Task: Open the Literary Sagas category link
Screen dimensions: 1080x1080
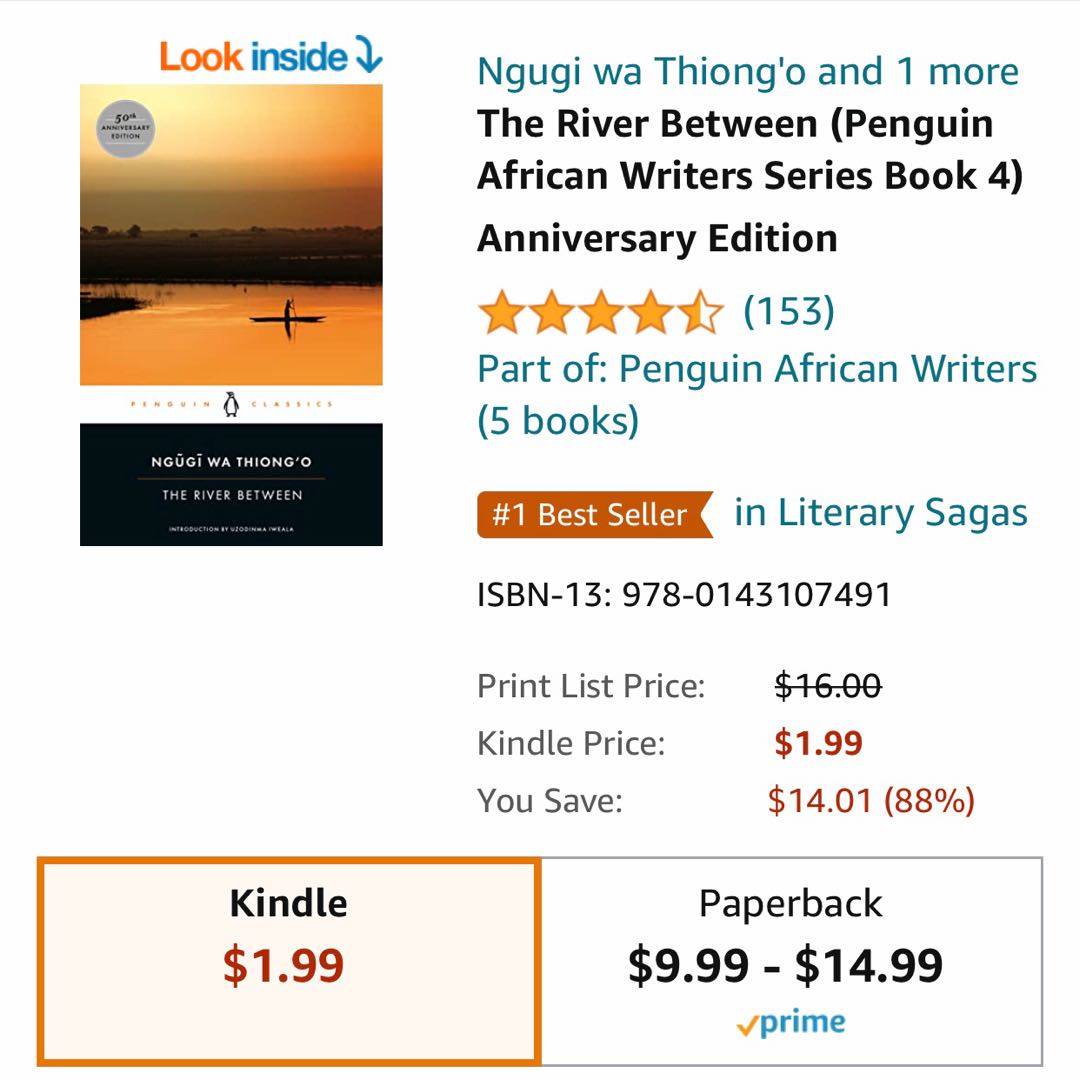Action: (x=880, y=513)
